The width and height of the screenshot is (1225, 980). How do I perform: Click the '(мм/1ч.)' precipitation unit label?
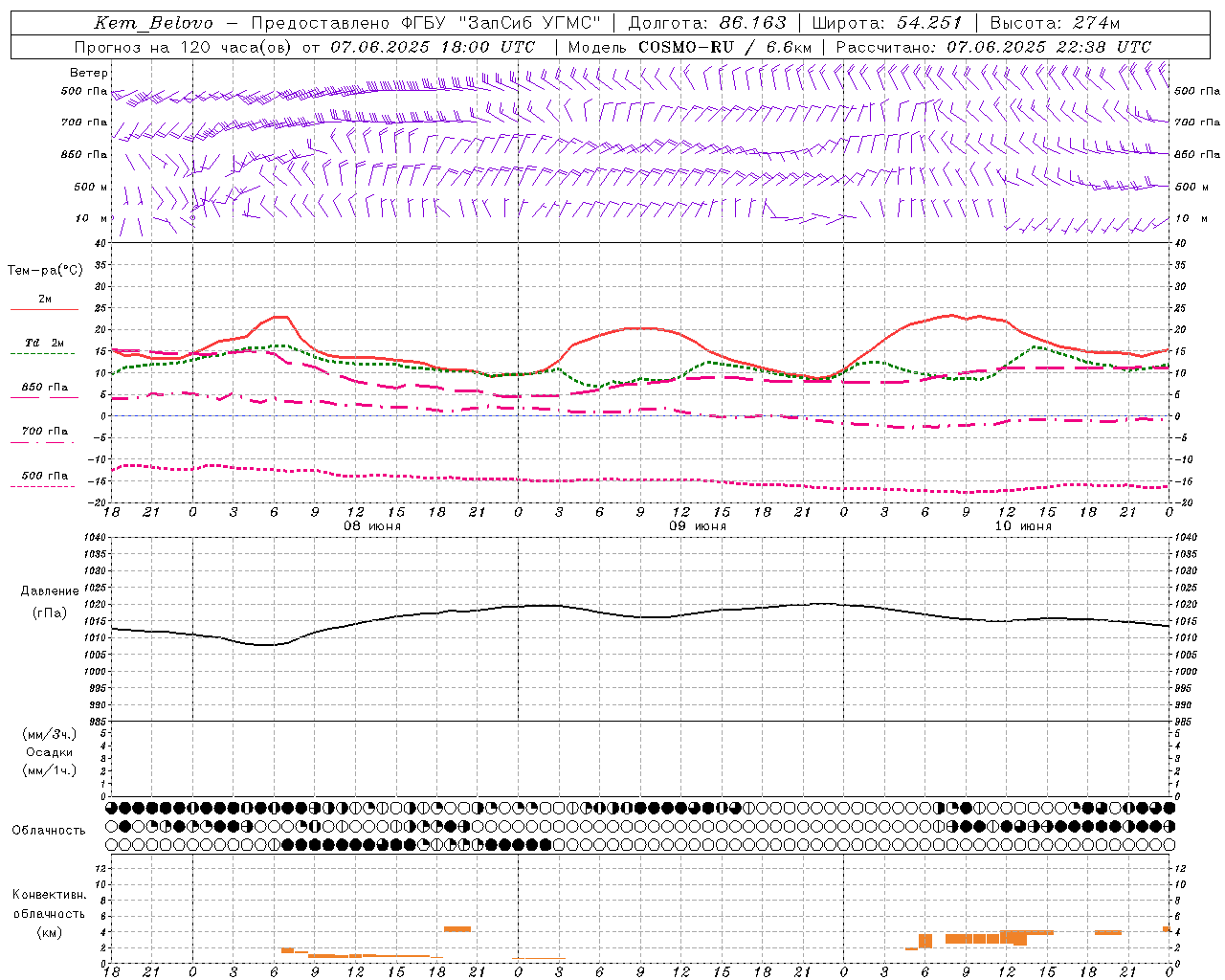[50, 770]
